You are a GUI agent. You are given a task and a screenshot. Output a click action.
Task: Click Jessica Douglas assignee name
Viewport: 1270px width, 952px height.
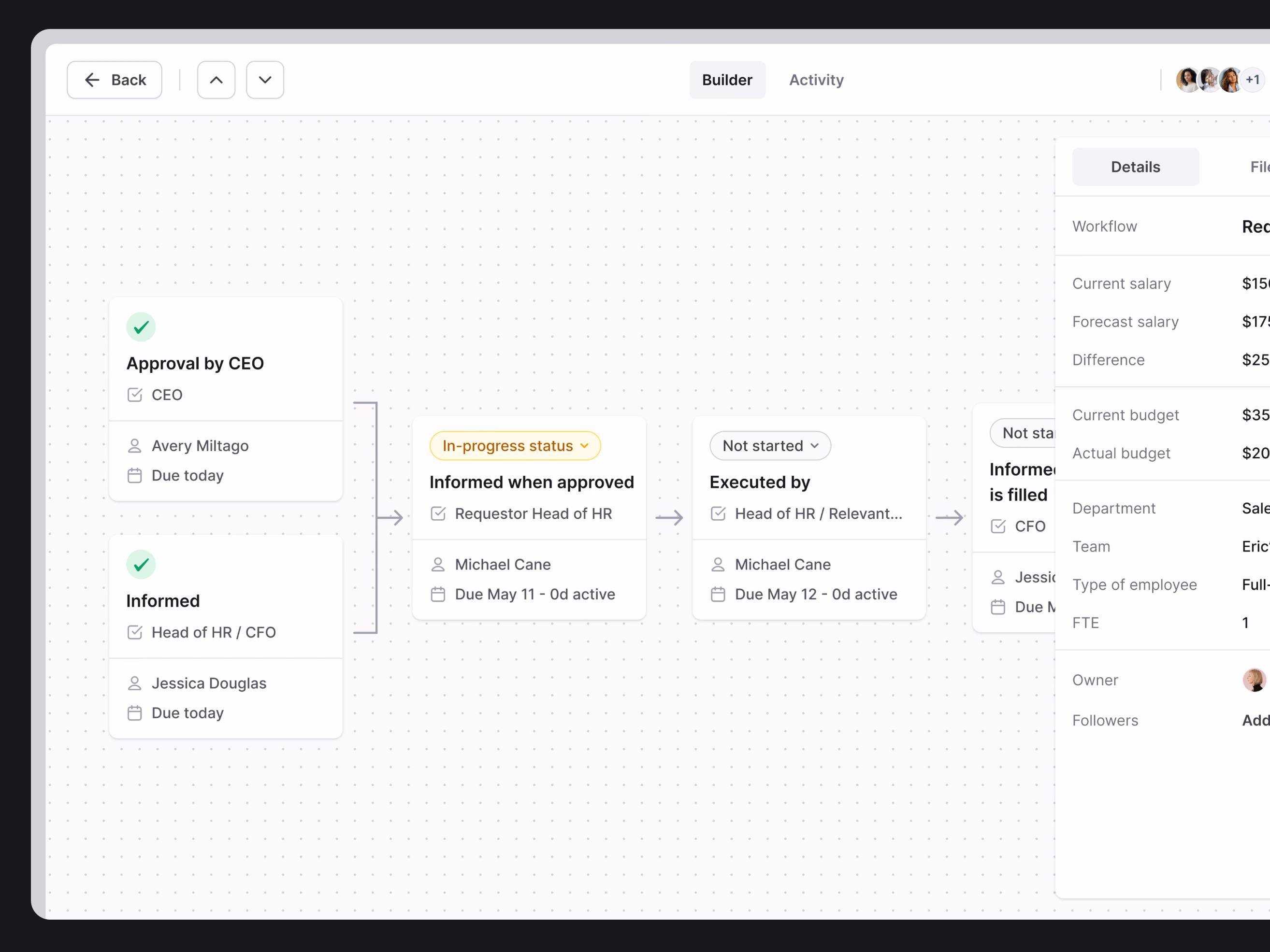(209, 683)
